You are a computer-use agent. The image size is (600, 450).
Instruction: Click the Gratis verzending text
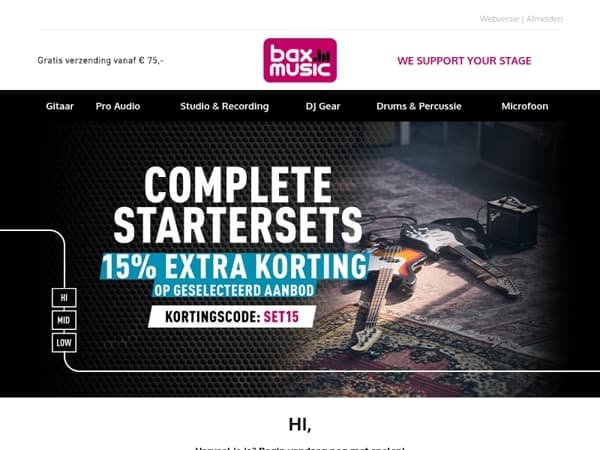click(x=100, y=60)
